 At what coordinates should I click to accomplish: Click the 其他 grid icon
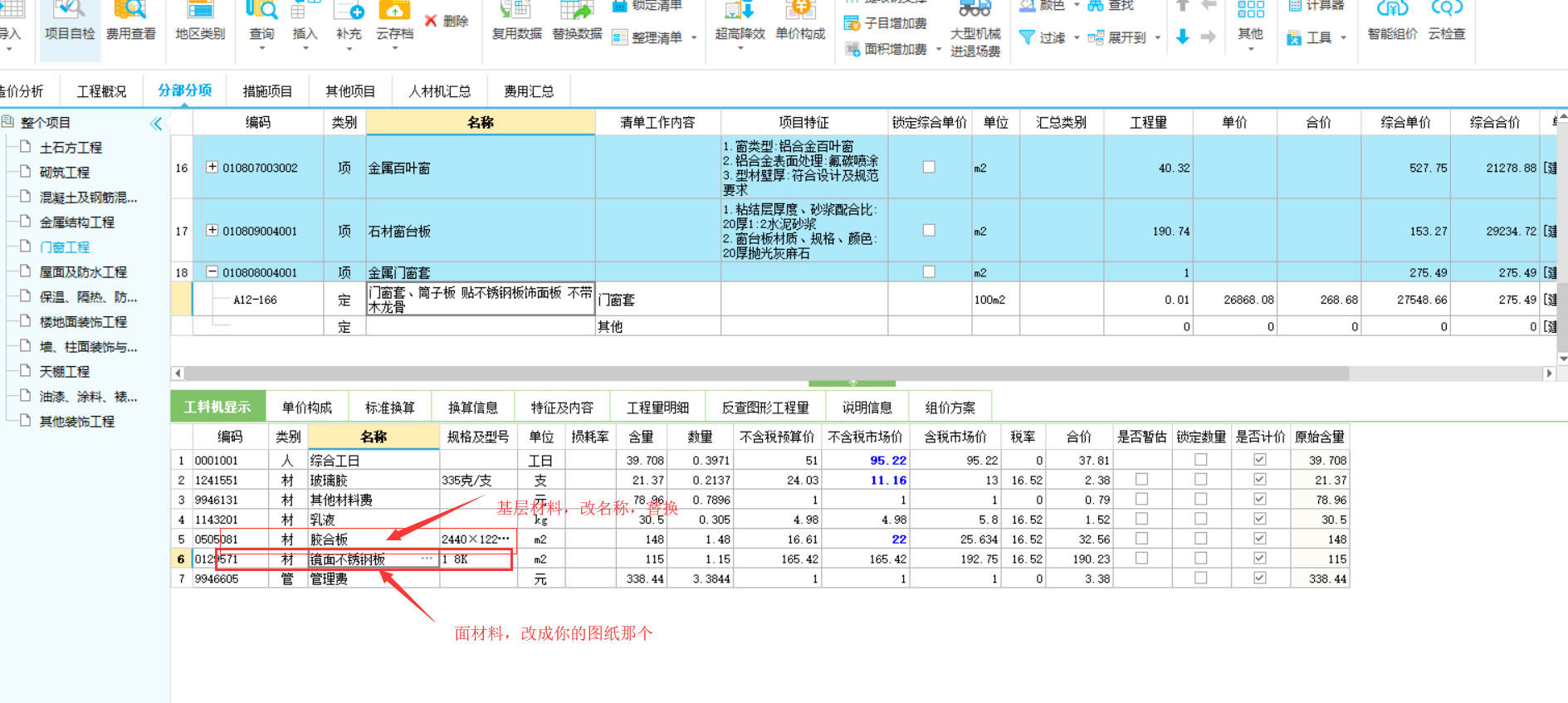click(x=1250, y=10)
